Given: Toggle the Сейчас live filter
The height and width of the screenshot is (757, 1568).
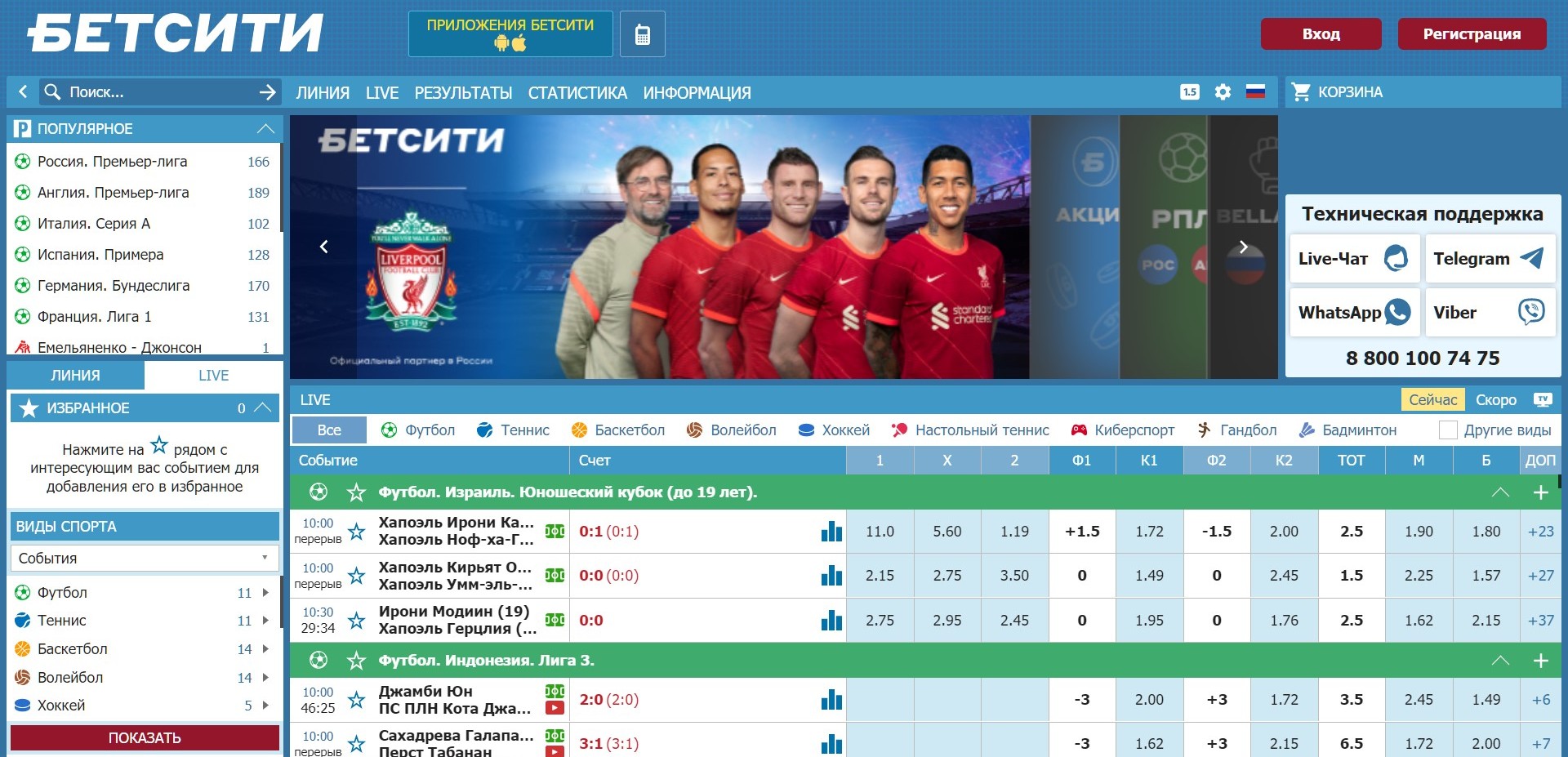Looking at the screenshot, I should point(1432,400).
